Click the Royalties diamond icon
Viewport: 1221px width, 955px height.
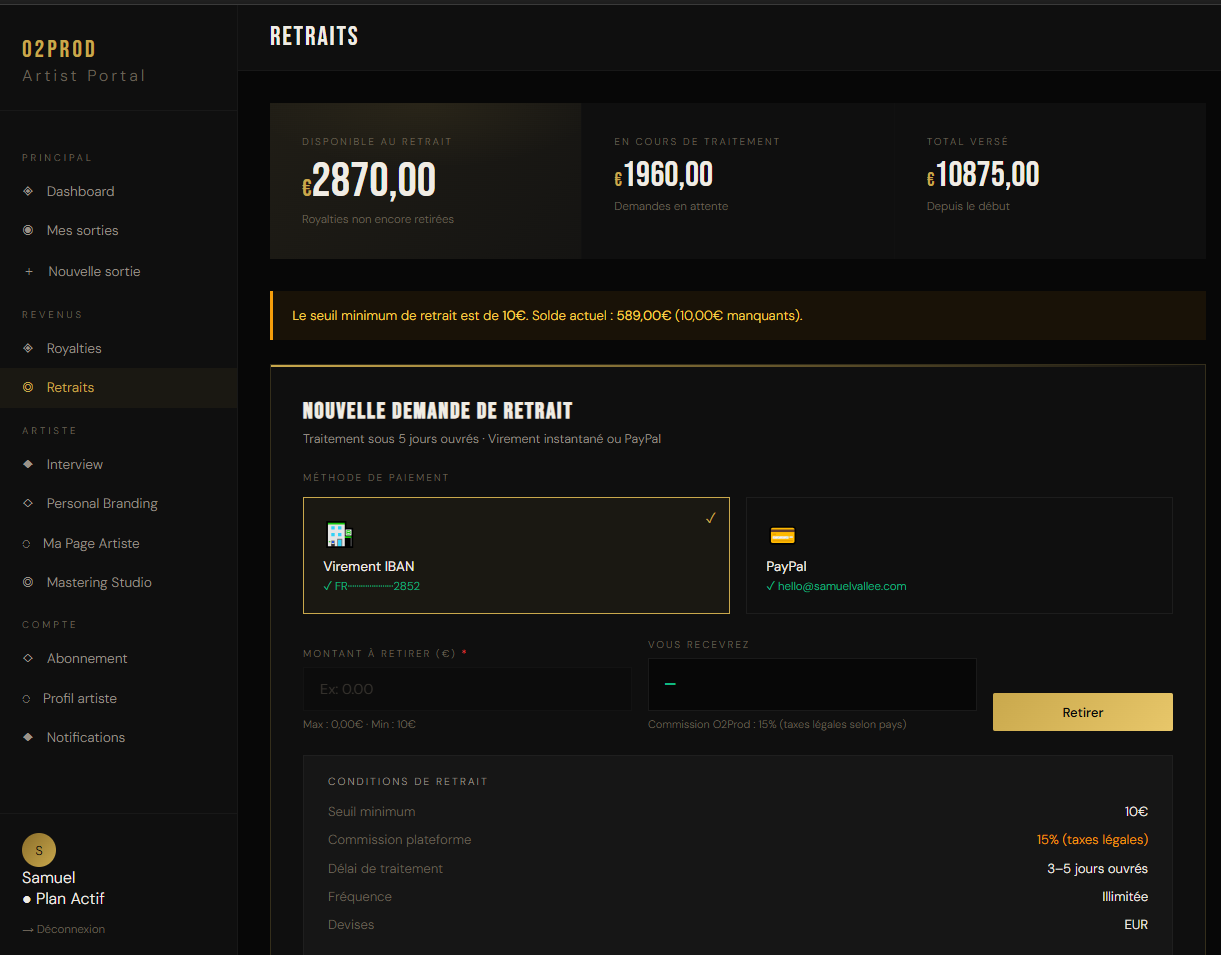pos(28,348)
